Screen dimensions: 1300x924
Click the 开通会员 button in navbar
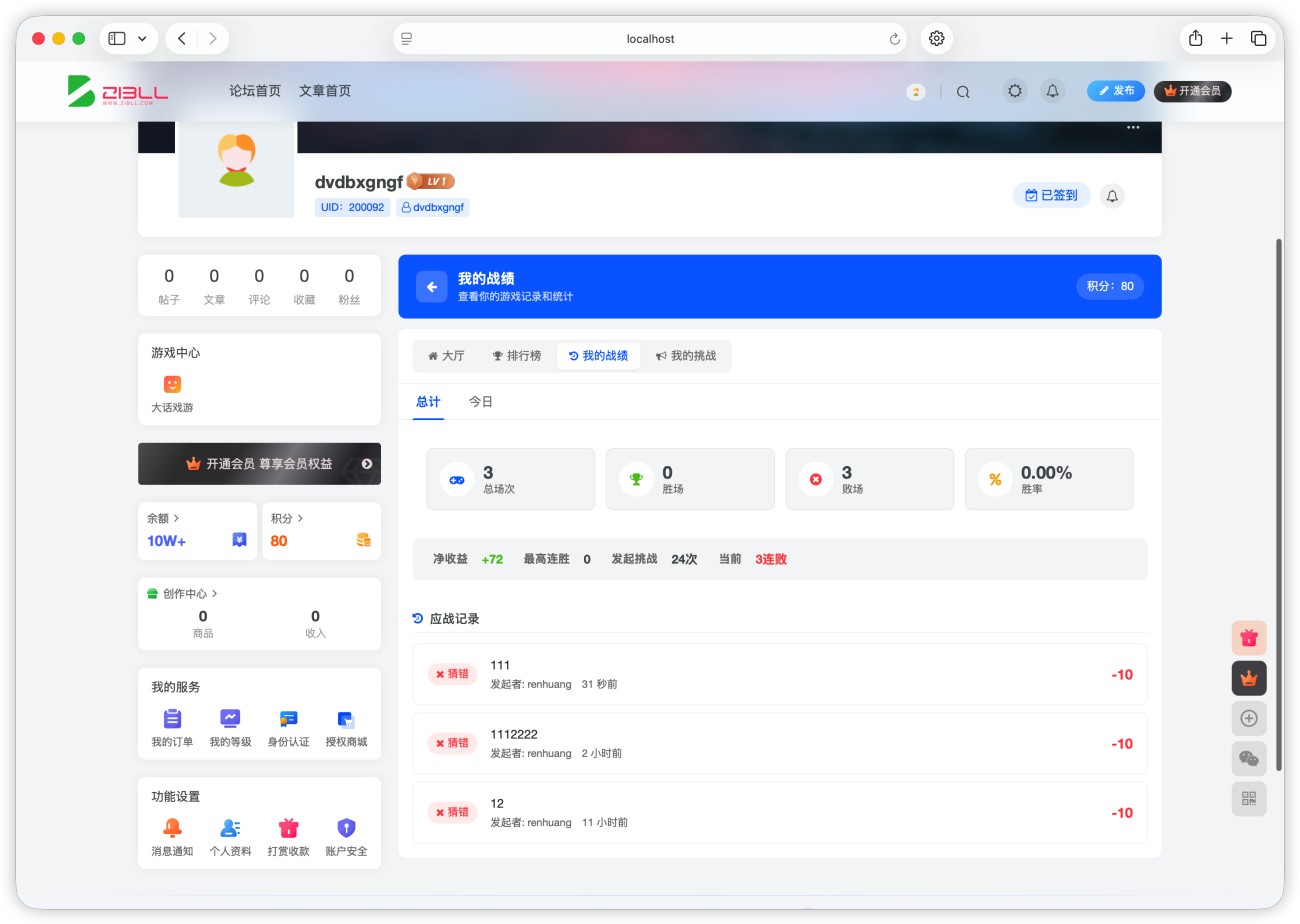click(1192, 91)
